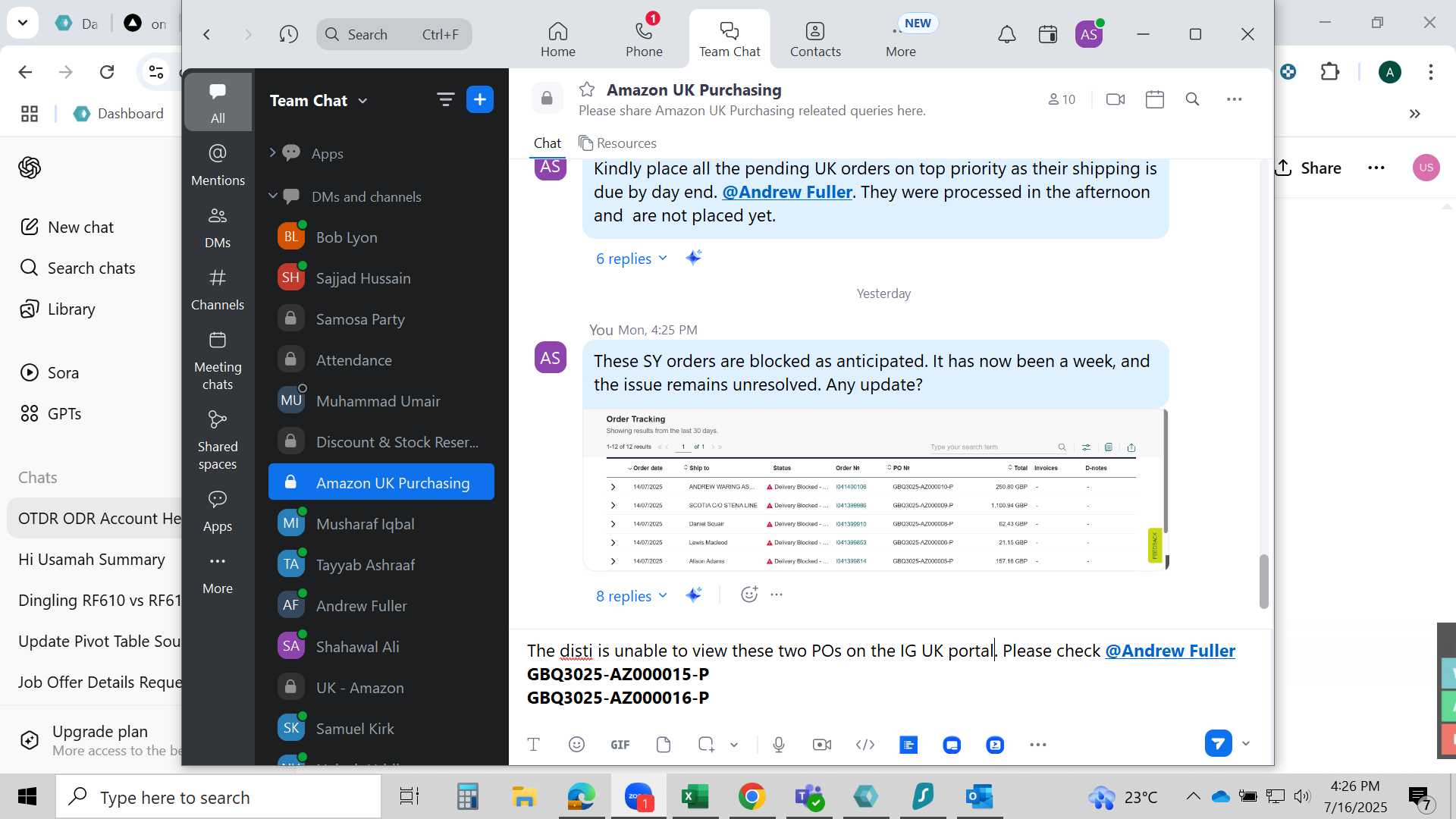Open the GIF picker

[x=620, y=745]
